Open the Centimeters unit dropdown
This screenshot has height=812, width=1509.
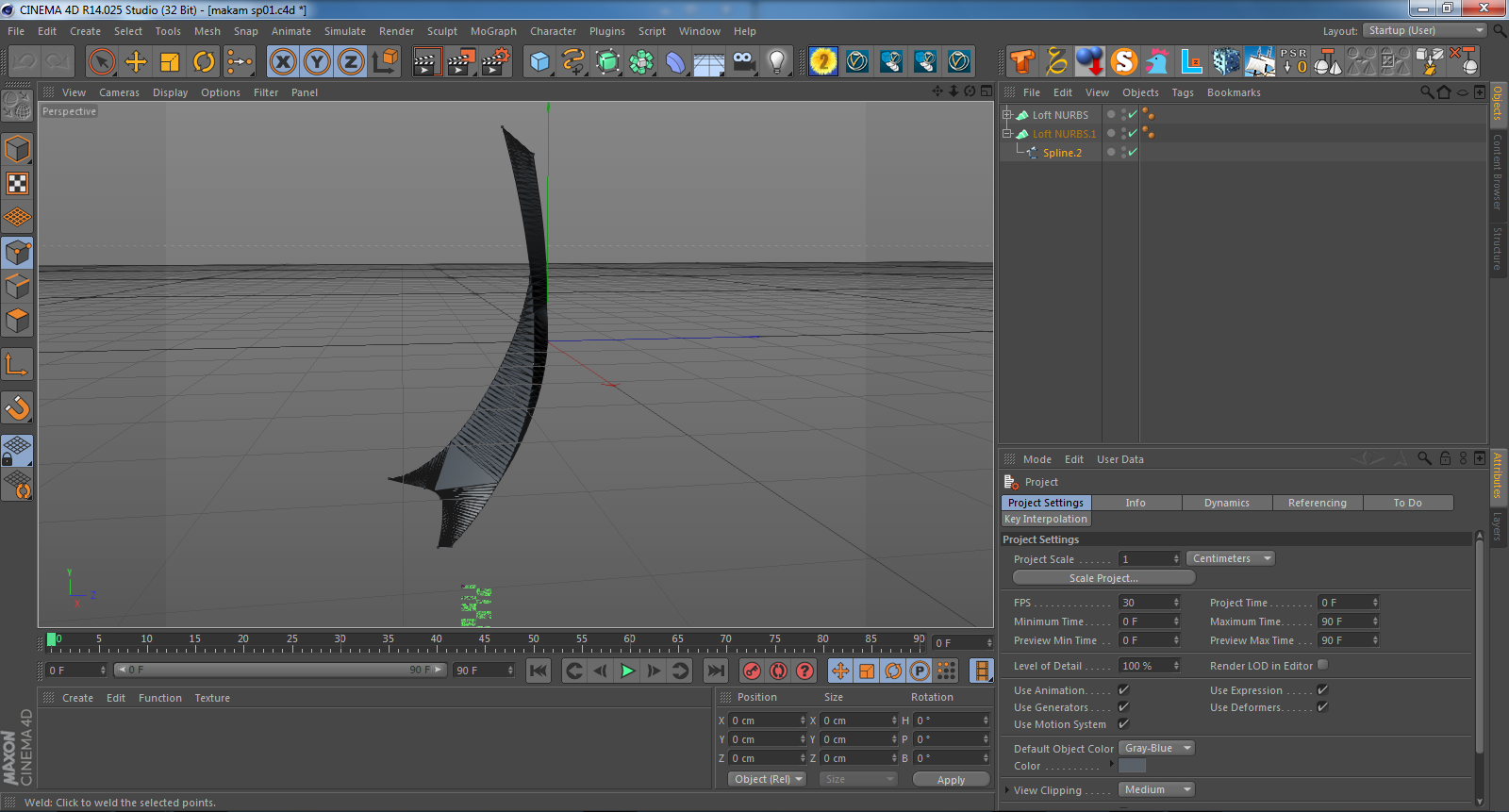pyautogui.click(x=1231, y=558)
